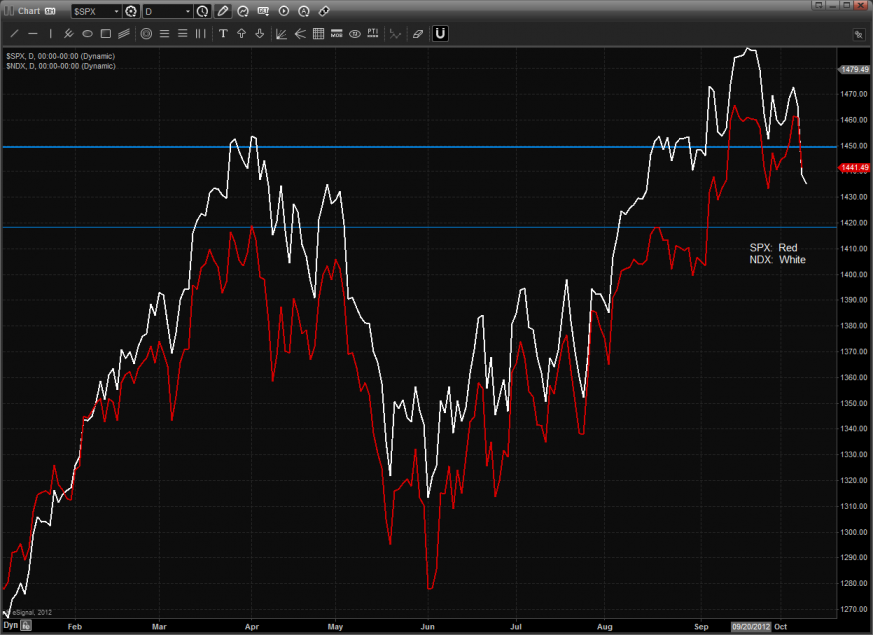Click the symbol link chain icon

click(324, 11)
